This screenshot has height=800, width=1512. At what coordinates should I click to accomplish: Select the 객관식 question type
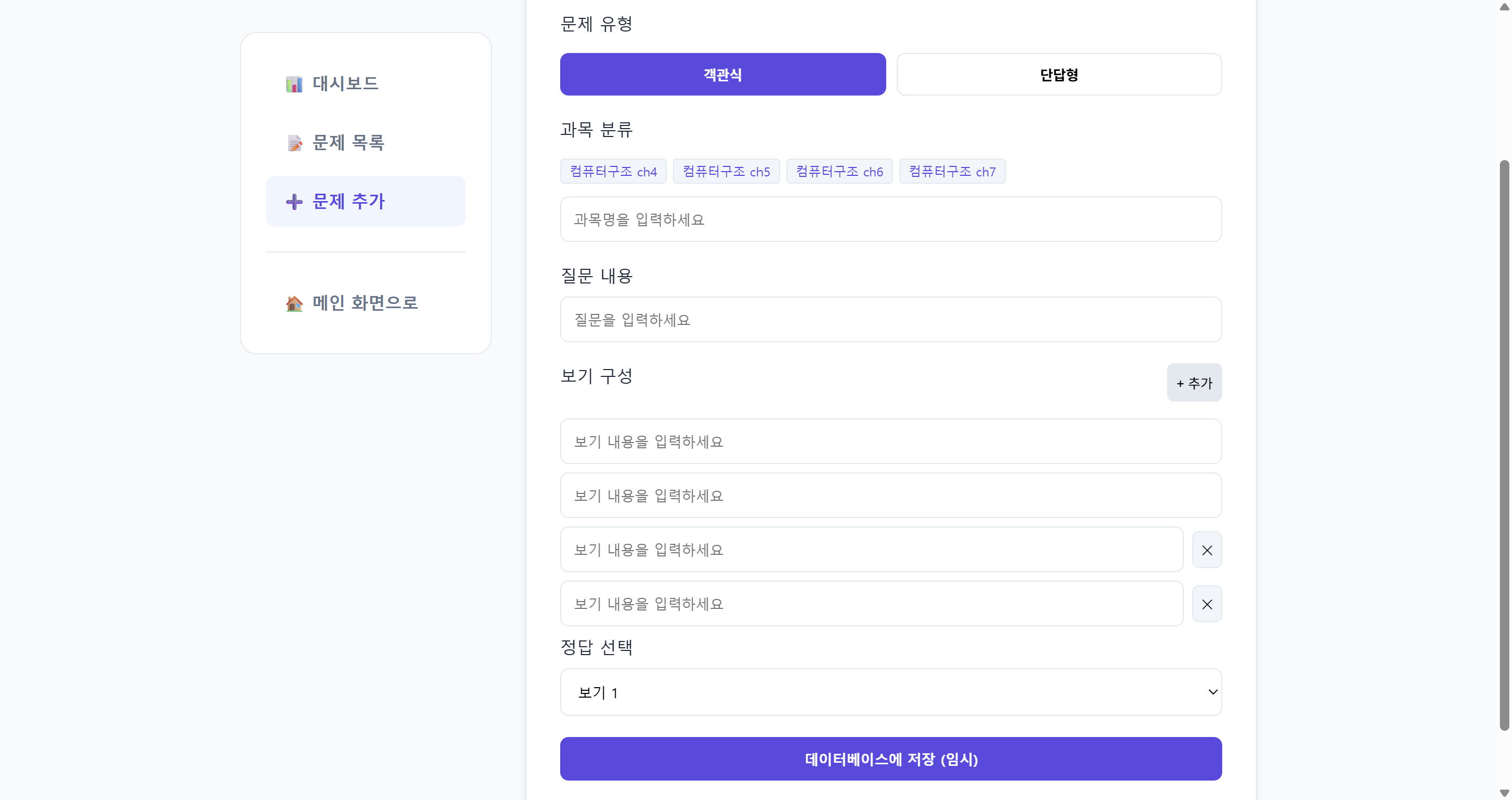tap(722, 75)
